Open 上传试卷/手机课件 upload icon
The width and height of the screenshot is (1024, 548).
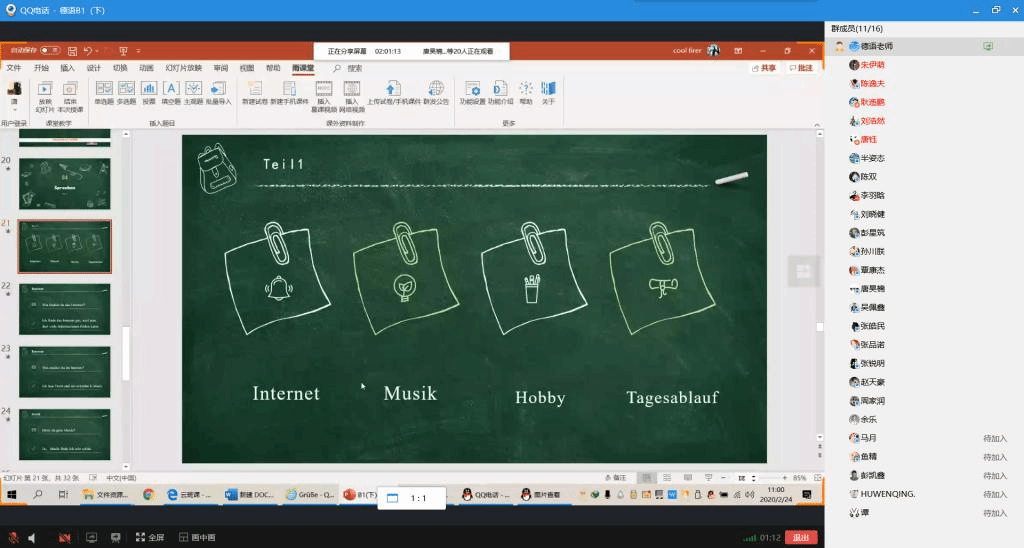[x=393, y=92]
